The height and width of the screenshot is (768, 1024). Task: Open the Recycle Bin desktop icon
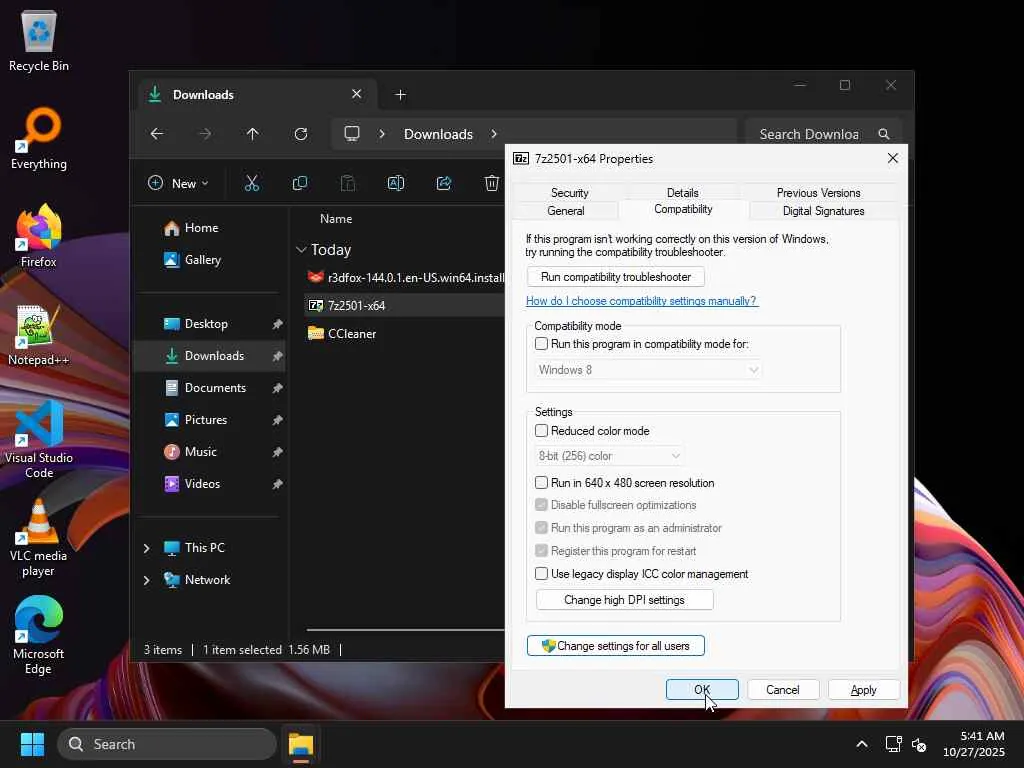(39, 40)
